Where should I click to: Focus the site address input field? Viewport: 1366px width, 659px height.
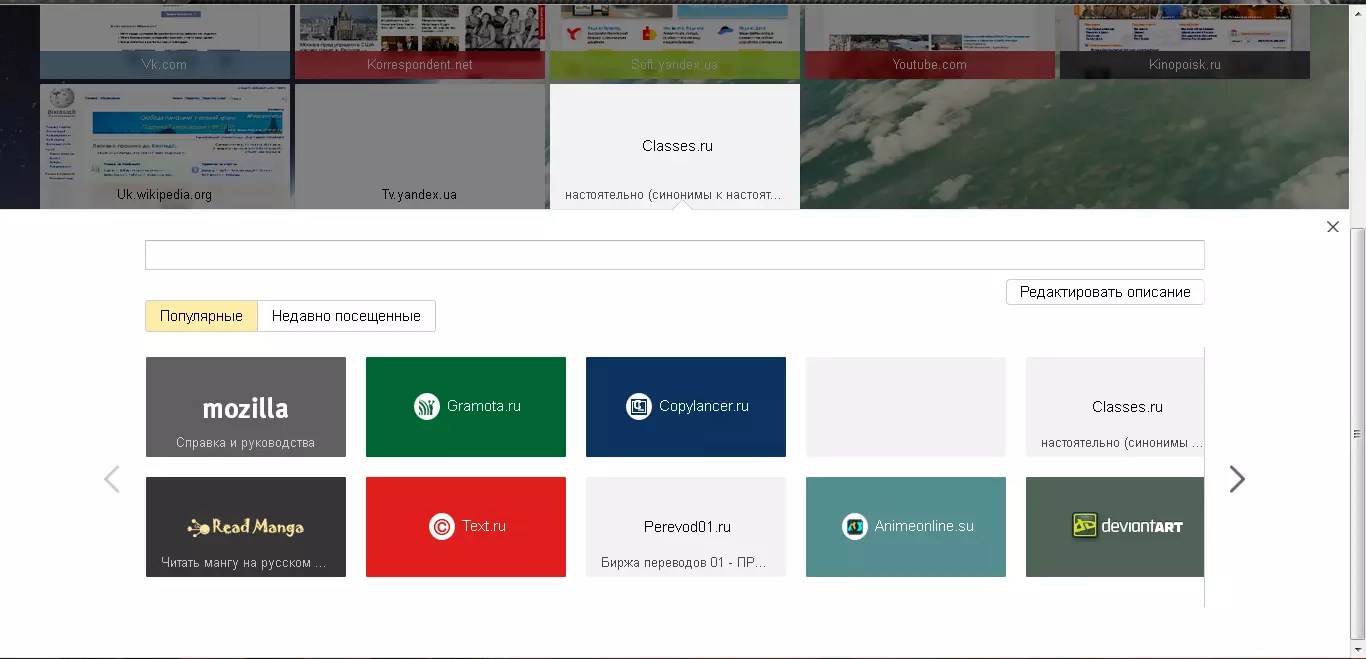(x=675, y=255)
